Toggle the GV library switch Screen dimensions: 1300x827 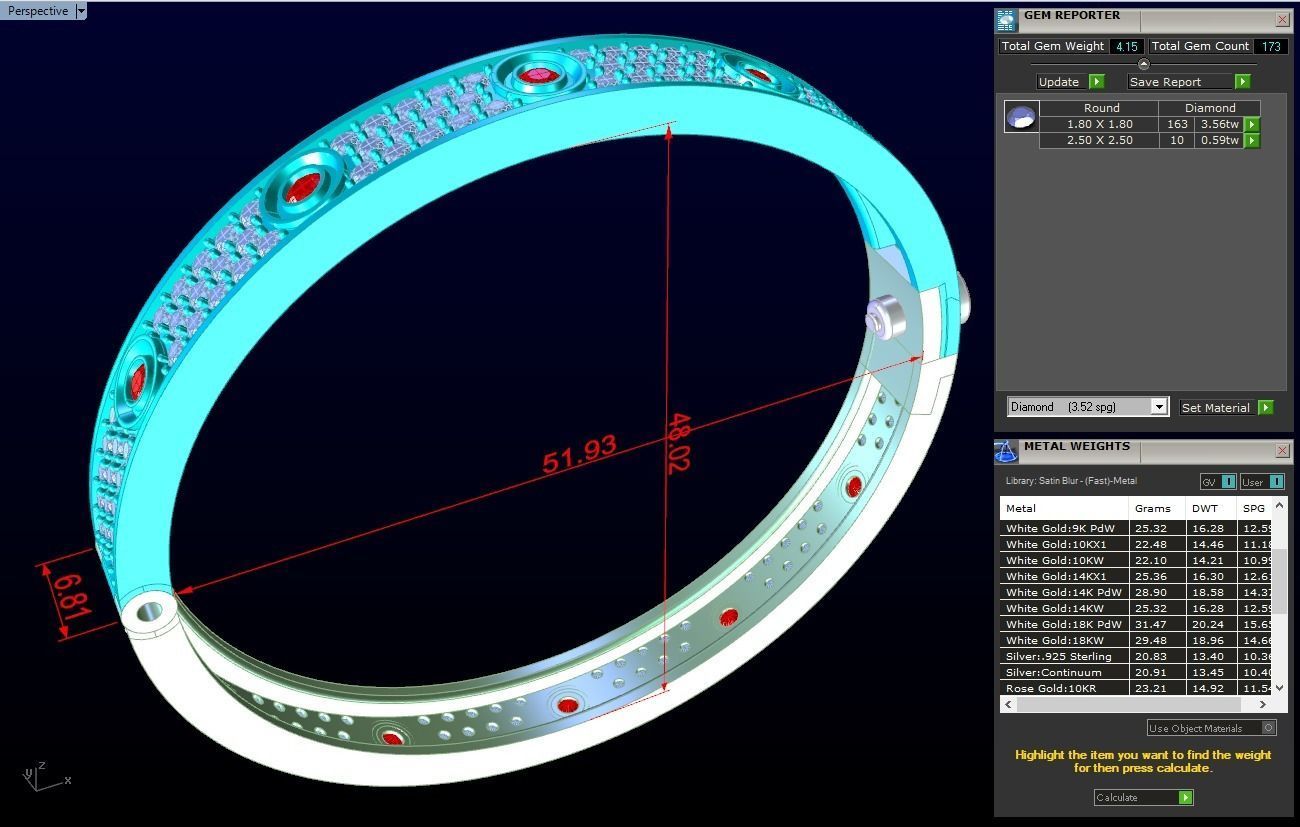click(x=1218, y=482)
